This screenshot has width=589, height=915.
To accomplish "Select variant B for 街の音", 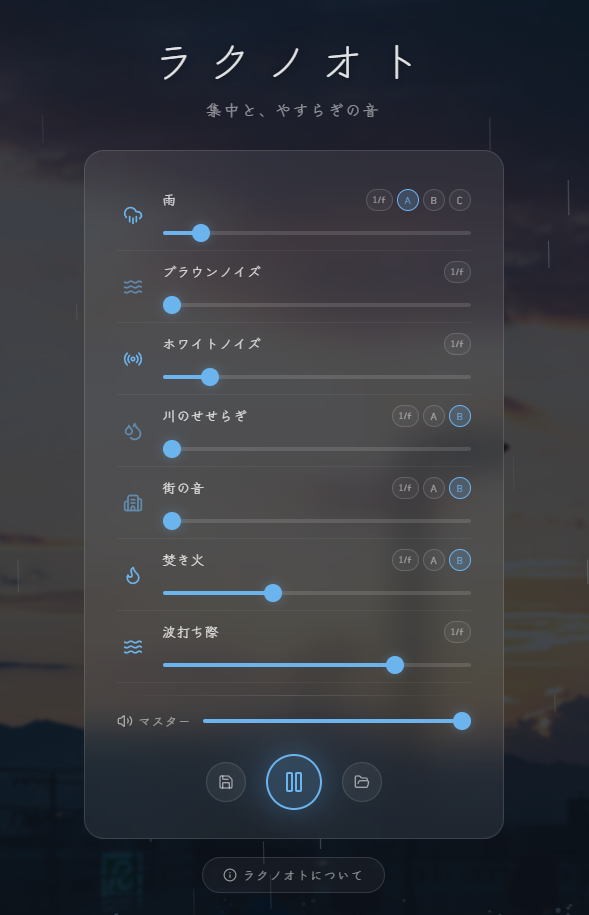I will tap(460, 488).
